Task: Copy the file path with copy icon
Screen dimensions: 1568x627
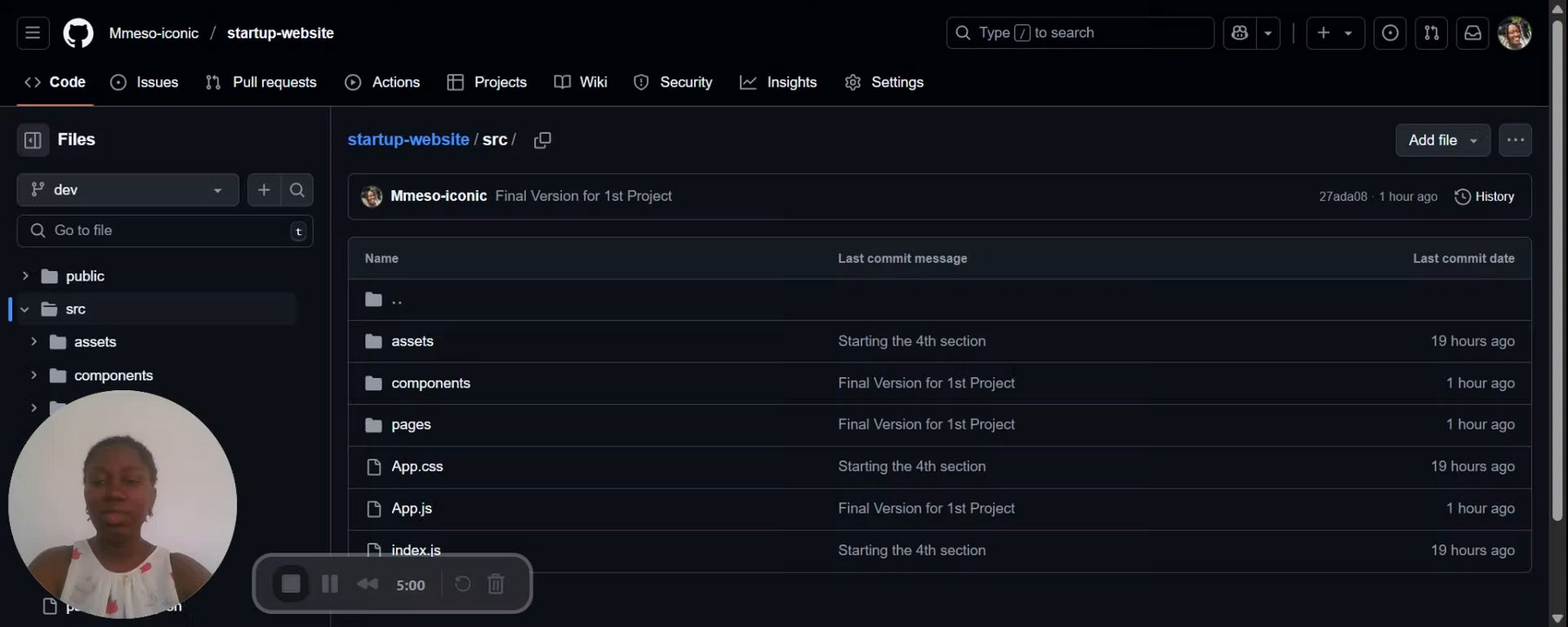Action: click(x=542, y=140)
